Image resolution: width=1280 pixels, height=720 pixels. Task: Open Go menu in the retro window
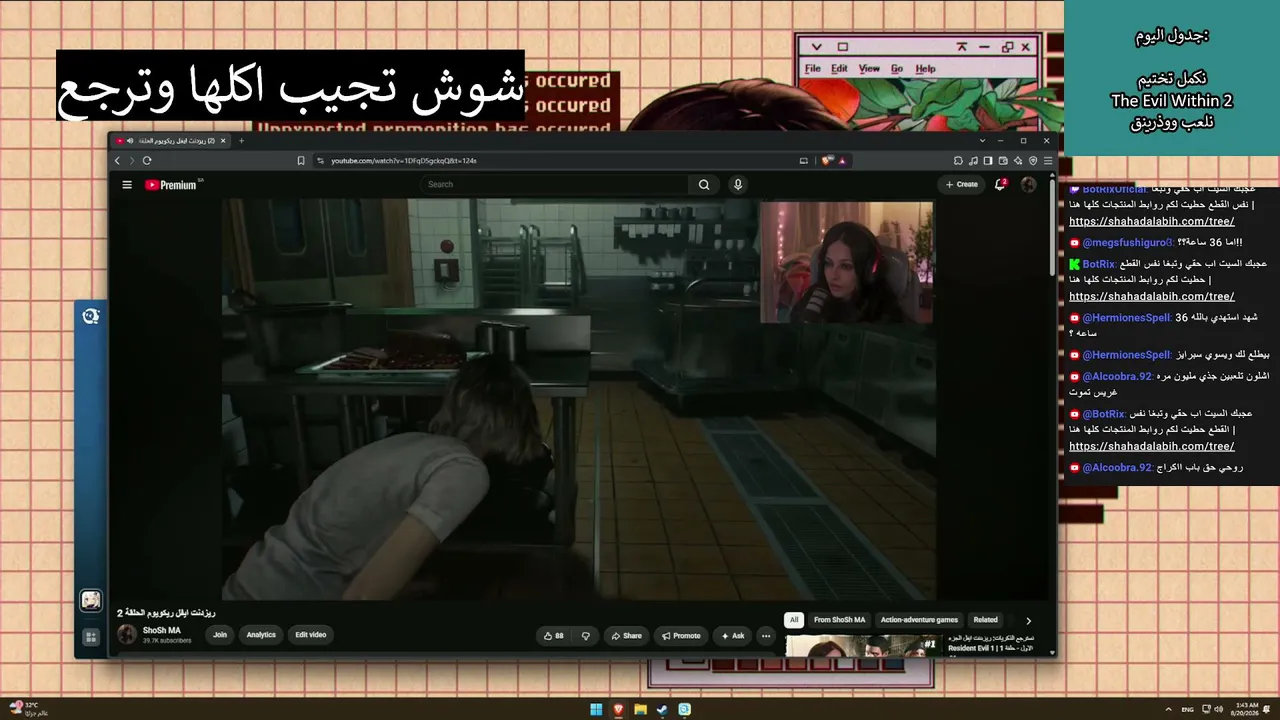[897, 69]
